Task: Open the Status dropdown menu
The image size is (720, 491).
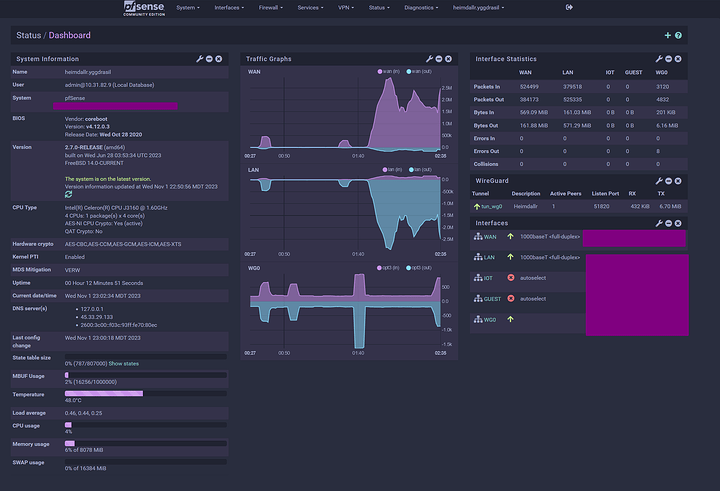Action: click(379, 8)
